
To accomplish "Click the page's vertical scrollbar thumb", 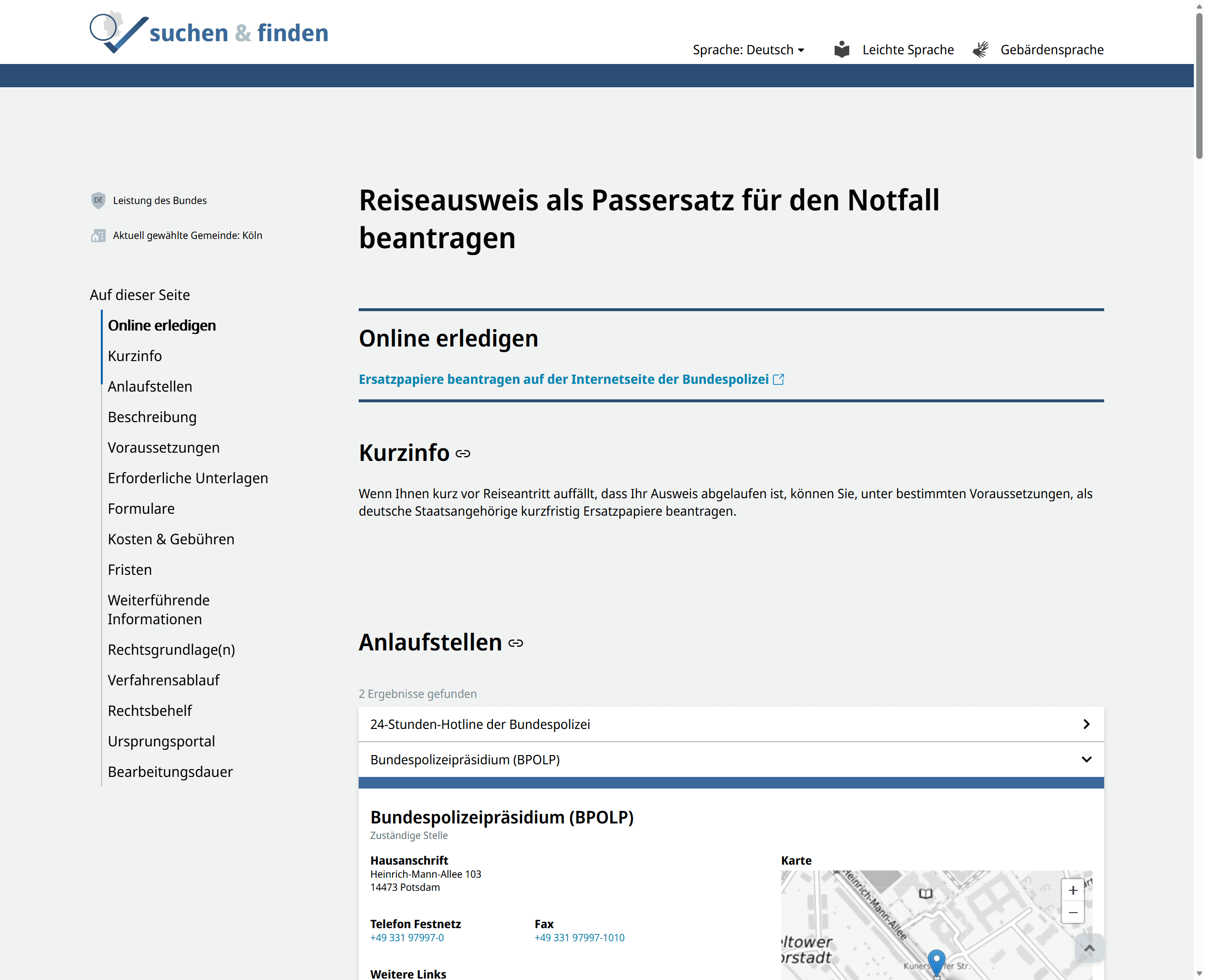I will [1199, 85].
